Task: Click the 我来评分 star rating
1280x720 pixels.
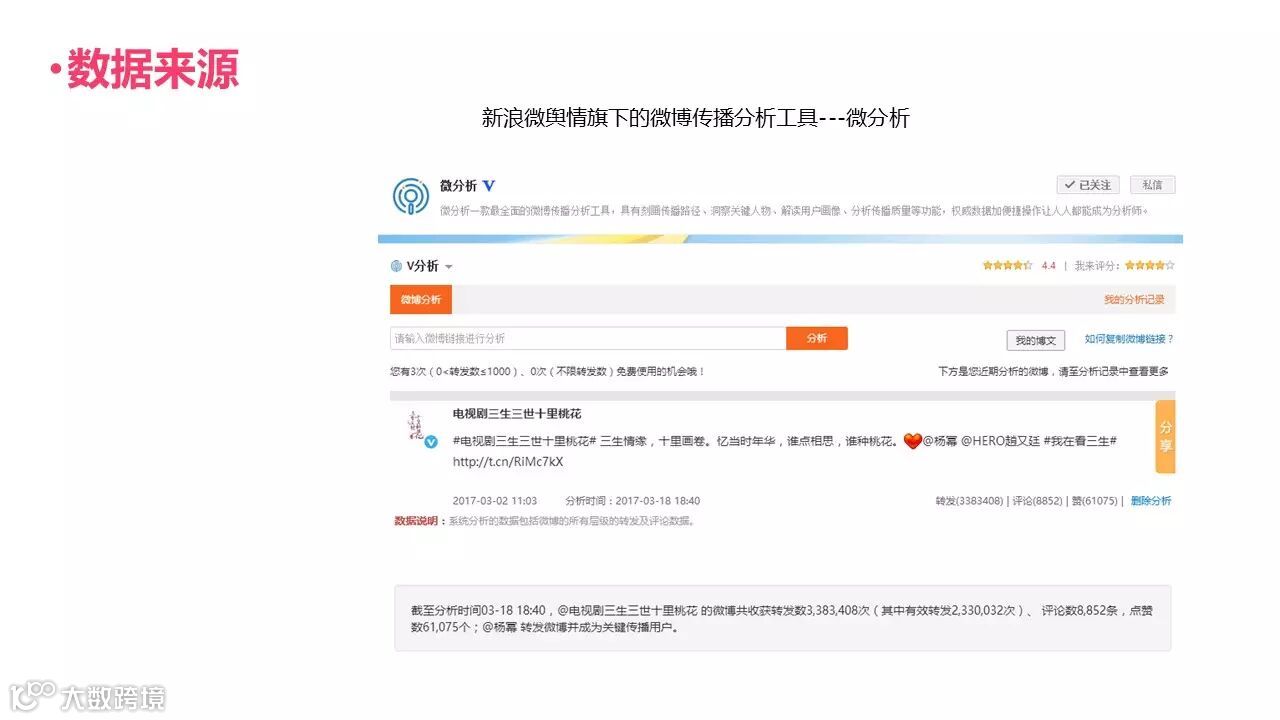Action: click(1149, 266)
